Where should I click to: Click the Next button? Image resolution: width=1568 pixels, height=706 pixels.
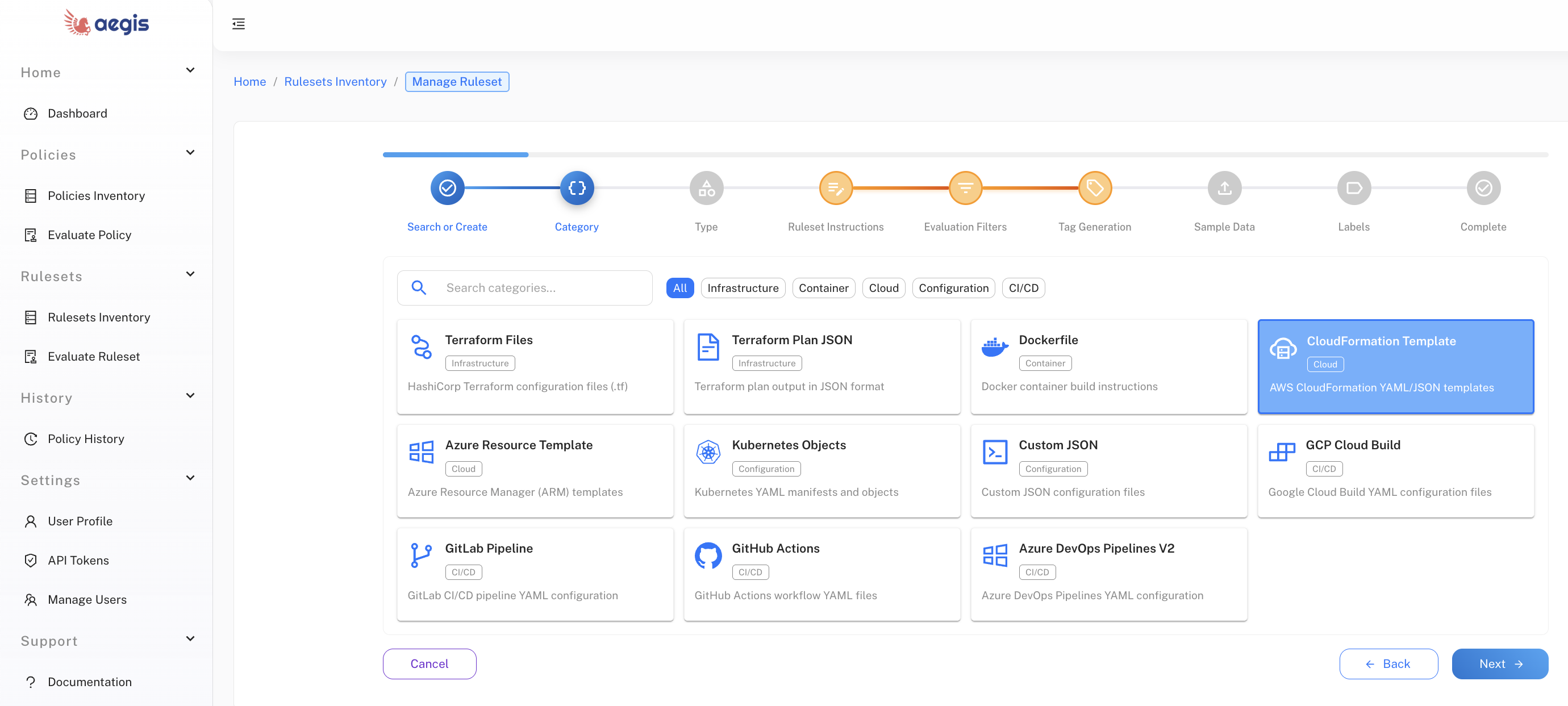coord(1500,663)
